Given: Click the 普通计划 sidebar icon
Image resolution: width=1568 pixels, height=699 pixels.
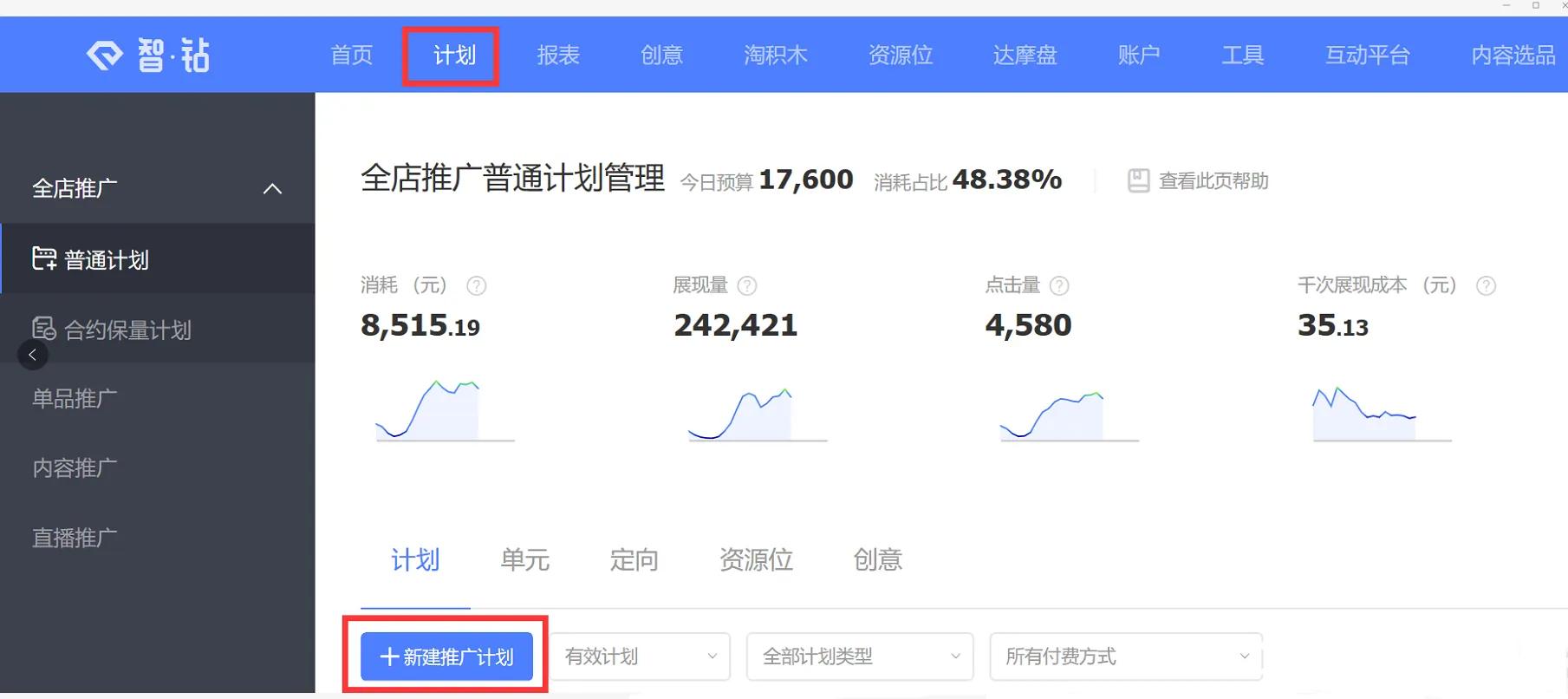Looking at the screenshot, I should [44, 258].
